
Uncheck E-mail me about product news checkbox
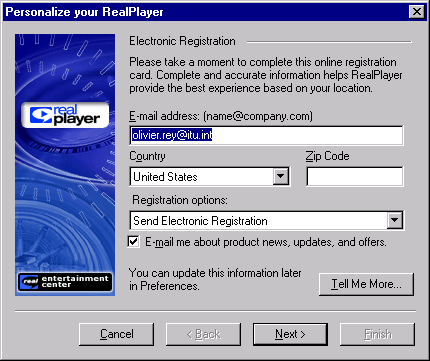(x=133, y=241)
